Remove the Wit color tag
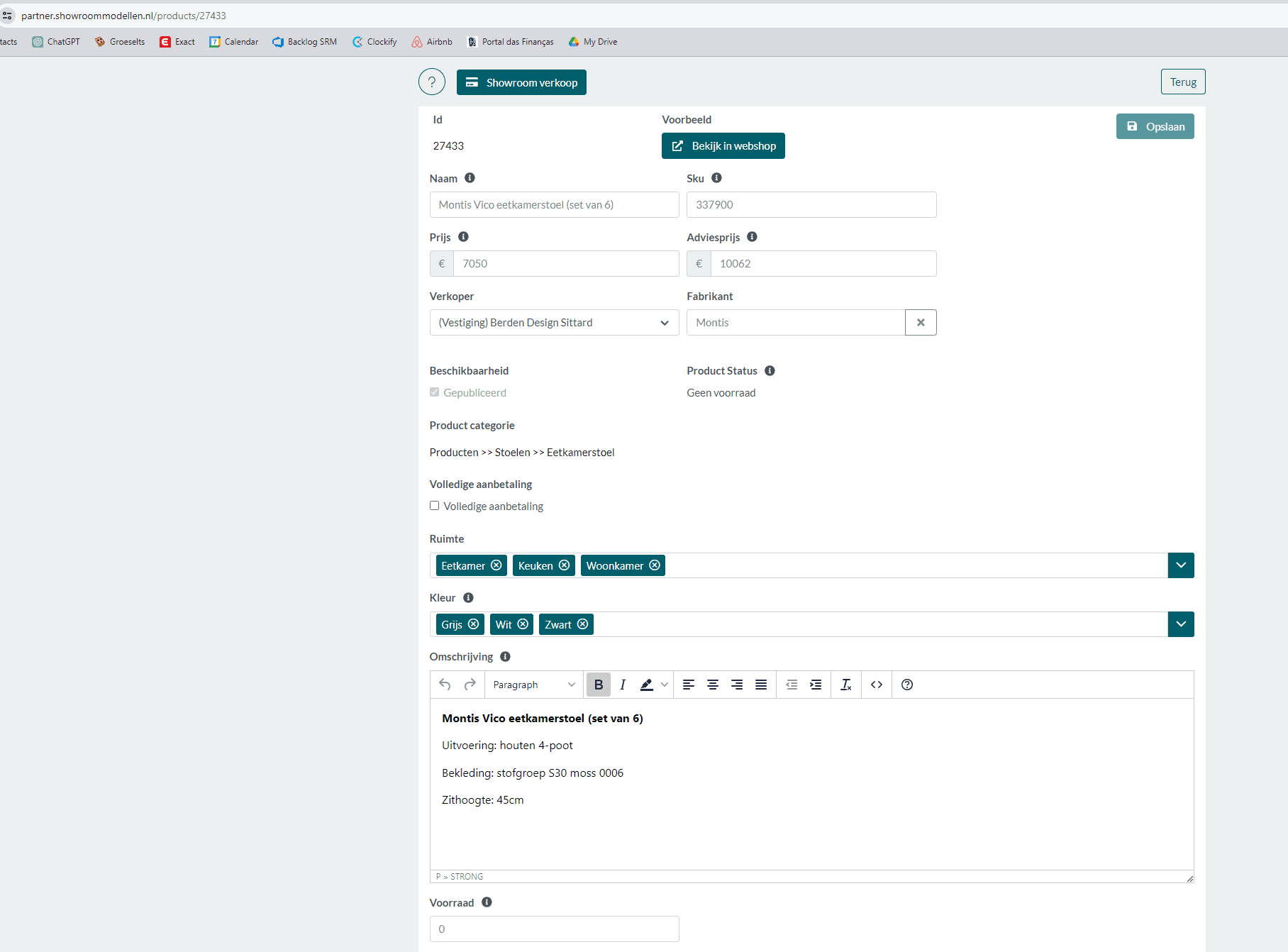 click(523, 624)
